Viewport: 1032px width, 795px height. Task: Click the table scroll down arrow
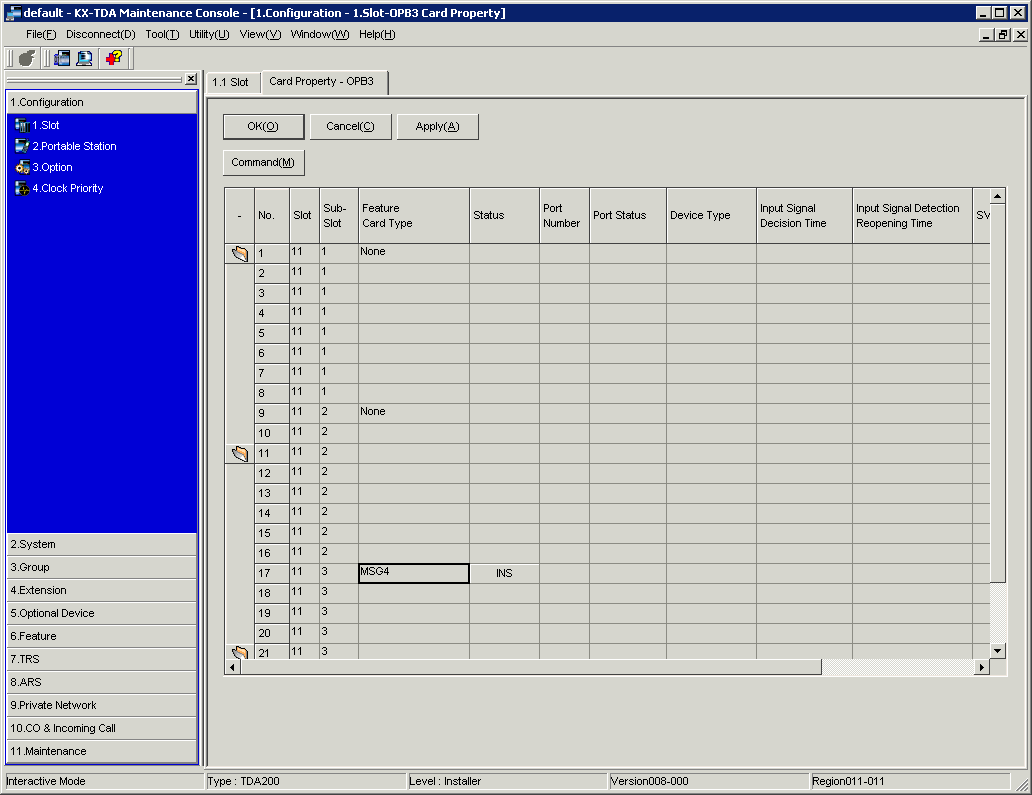pyautogui.click(x=998, y=651)
